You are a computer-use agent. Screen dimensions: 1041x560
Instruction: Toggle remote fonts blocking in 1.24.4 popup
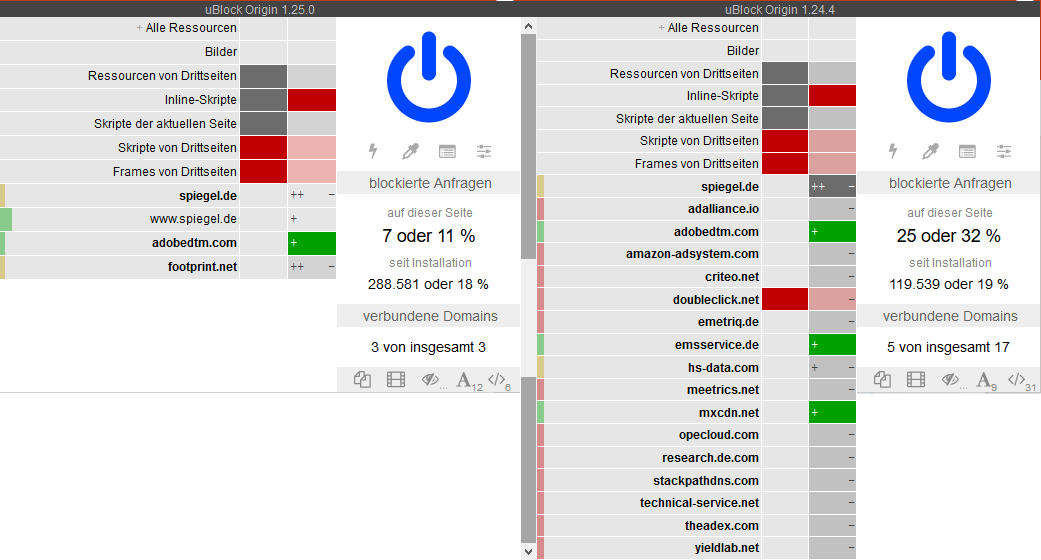(983, 380)
